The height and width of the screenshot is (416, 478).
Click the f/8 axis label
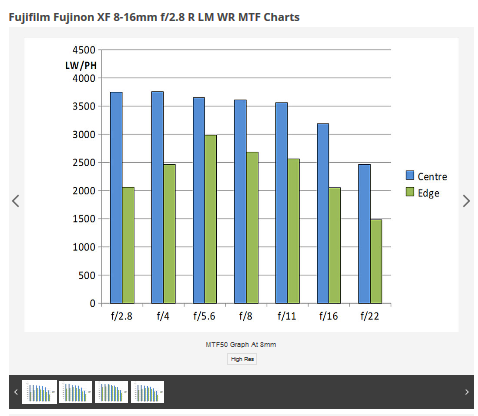tap(246, 316)
